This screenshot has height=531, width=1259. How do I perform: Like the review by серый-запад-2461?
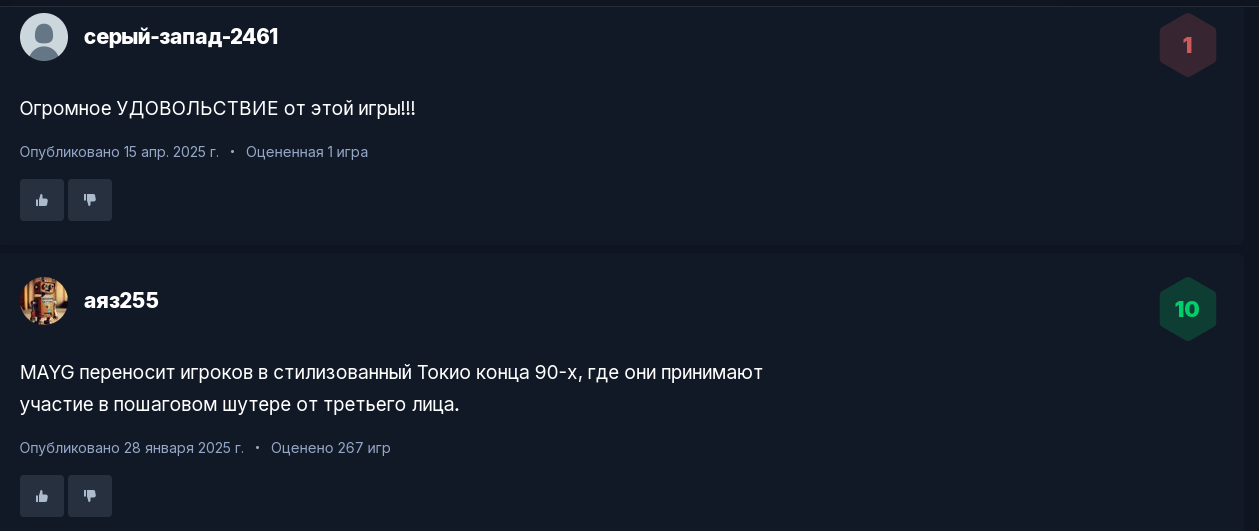pyautogui.click(x=42, y=200)
